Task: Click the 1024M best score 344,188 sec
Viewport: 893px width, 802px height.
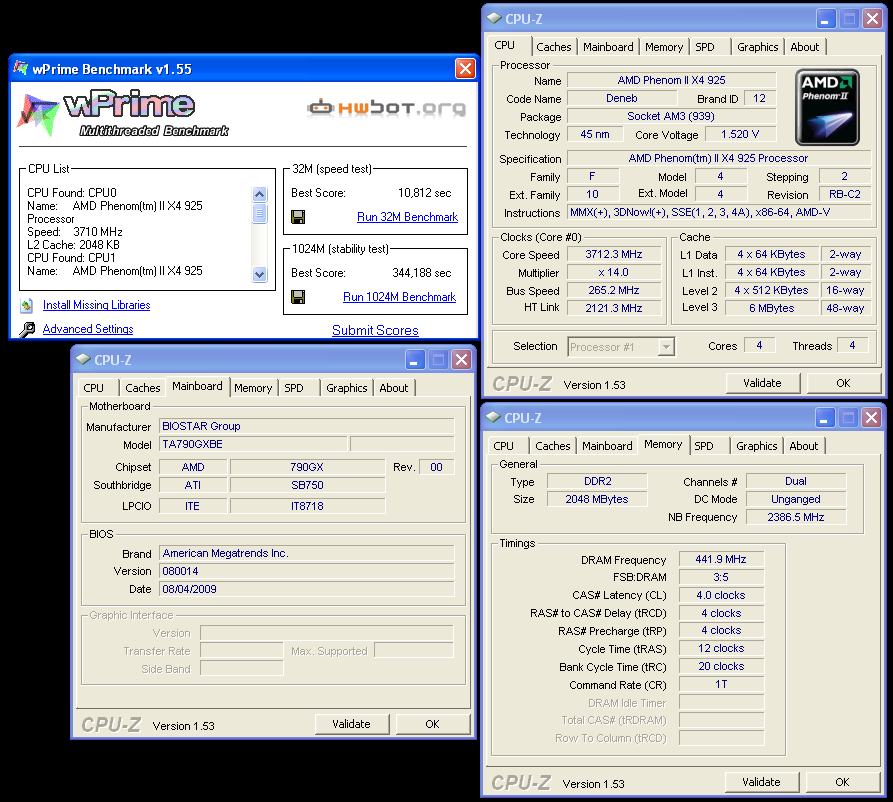Action: [421, 273]
